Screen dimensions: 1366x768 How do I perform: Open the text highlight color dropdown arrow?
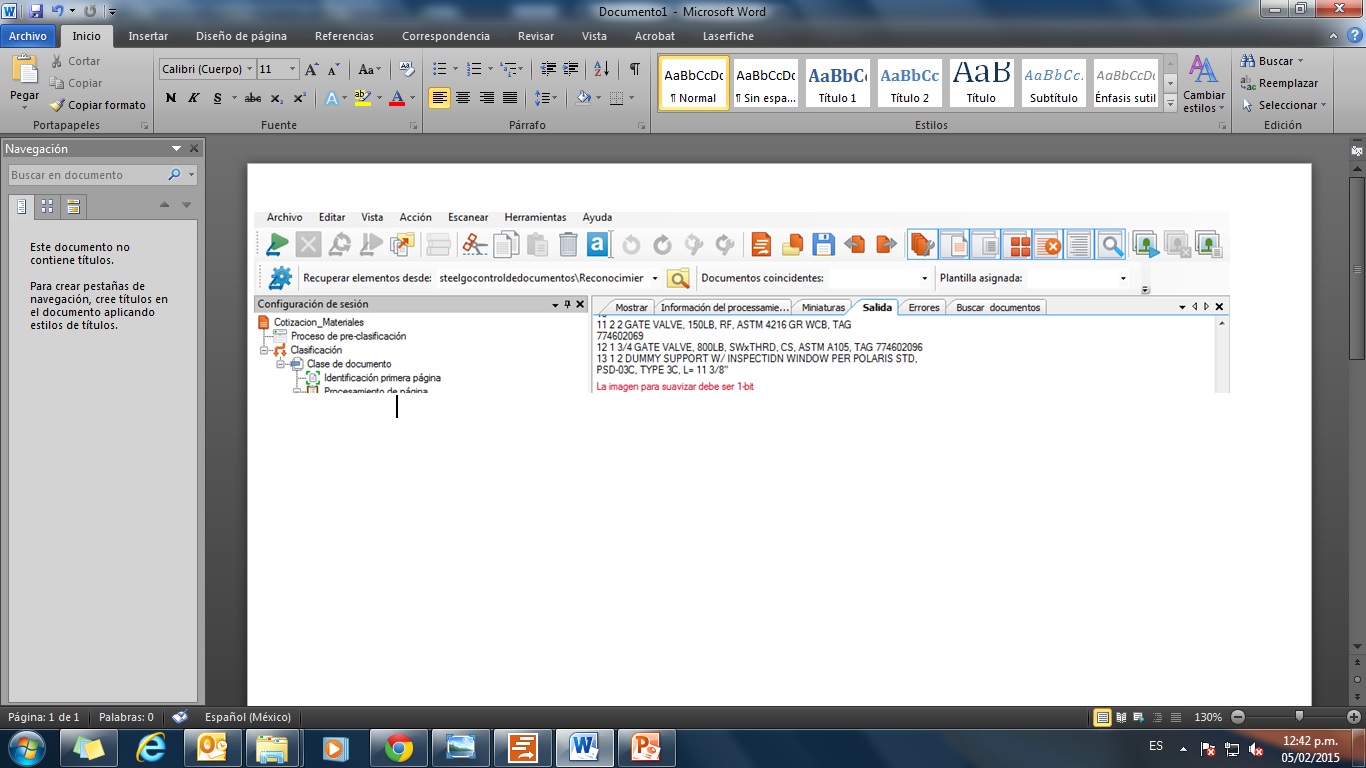[x=378, y=98]
